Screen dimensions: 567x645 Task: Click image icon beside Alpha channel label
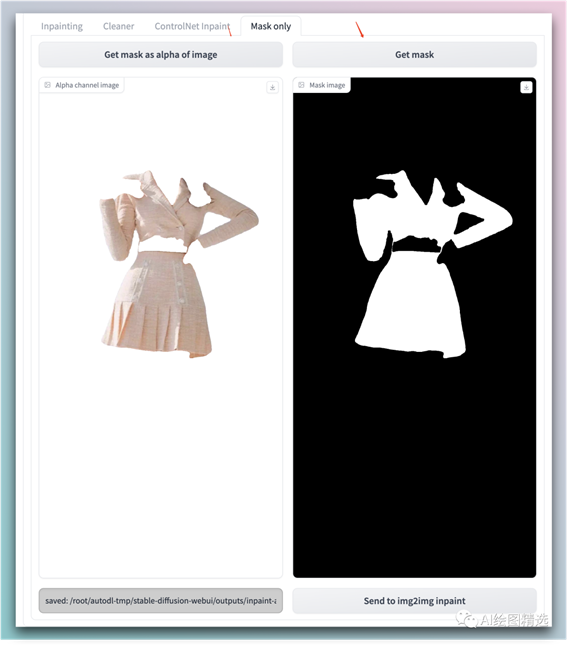click(x=48, y=85)
